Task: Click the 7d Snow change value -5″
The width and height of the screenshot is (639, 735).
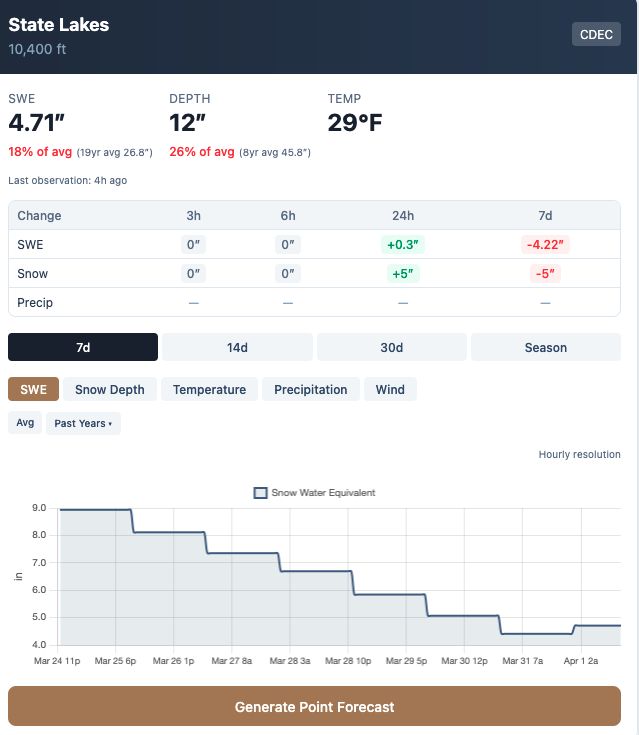Action: pos(545,273)
